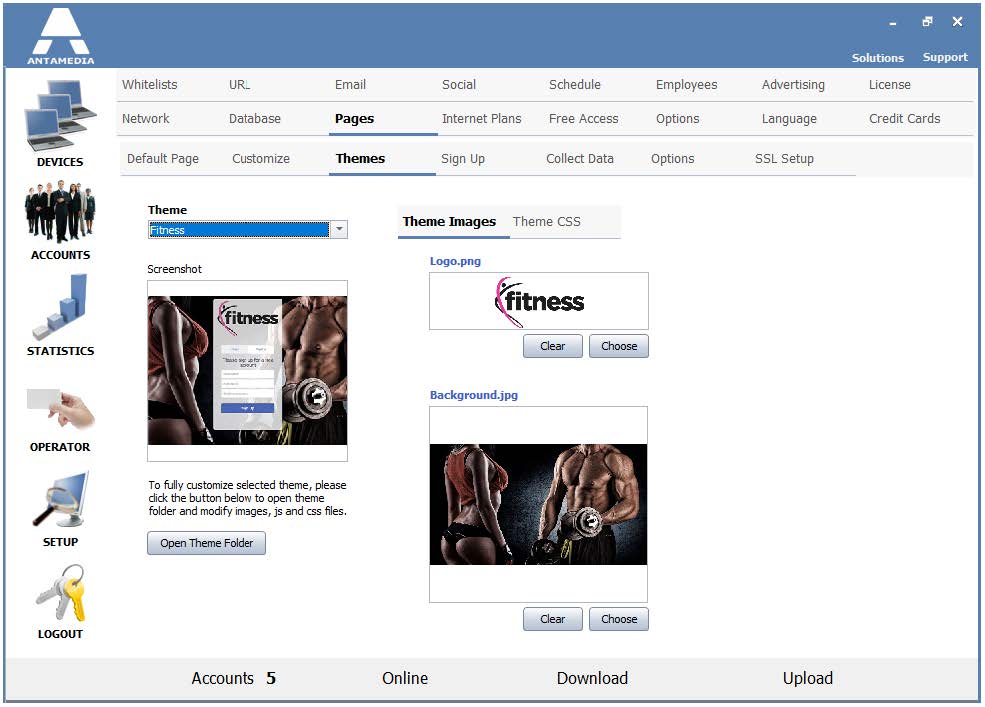Screen dimensions: 985x707
Task: Open the Options tab beside Free Access
Action: [x=677, y=119]
